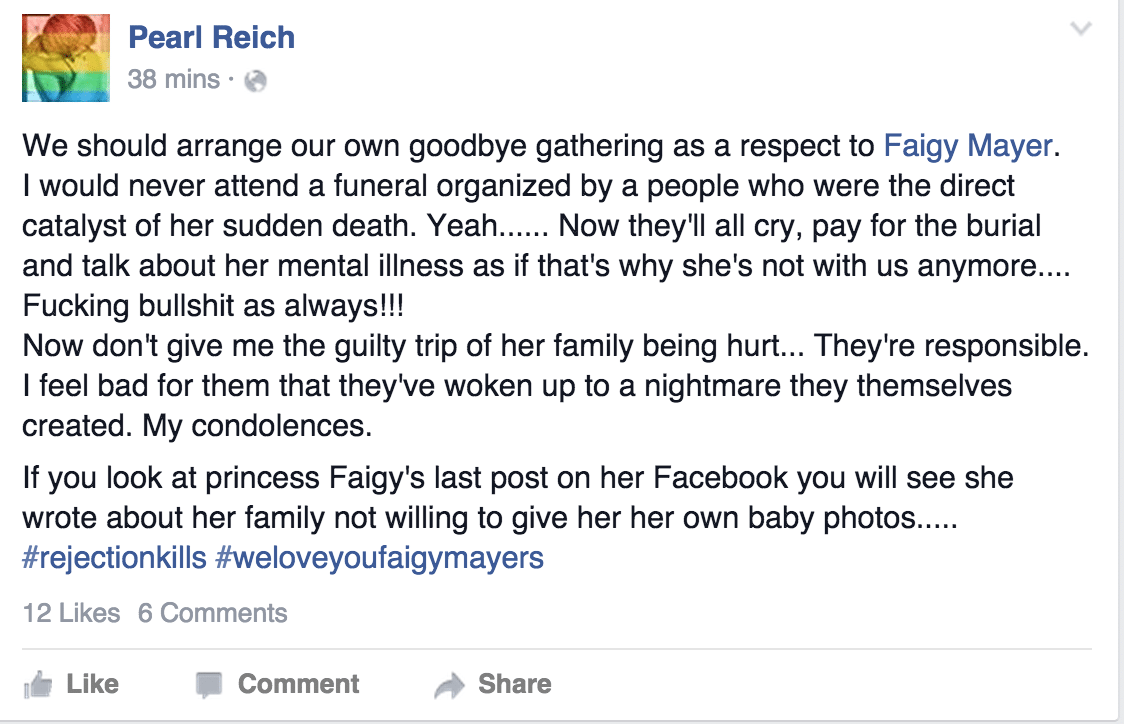
Task: Open Pearl Reich's profile name link
Action: click(x=211, y=36)
